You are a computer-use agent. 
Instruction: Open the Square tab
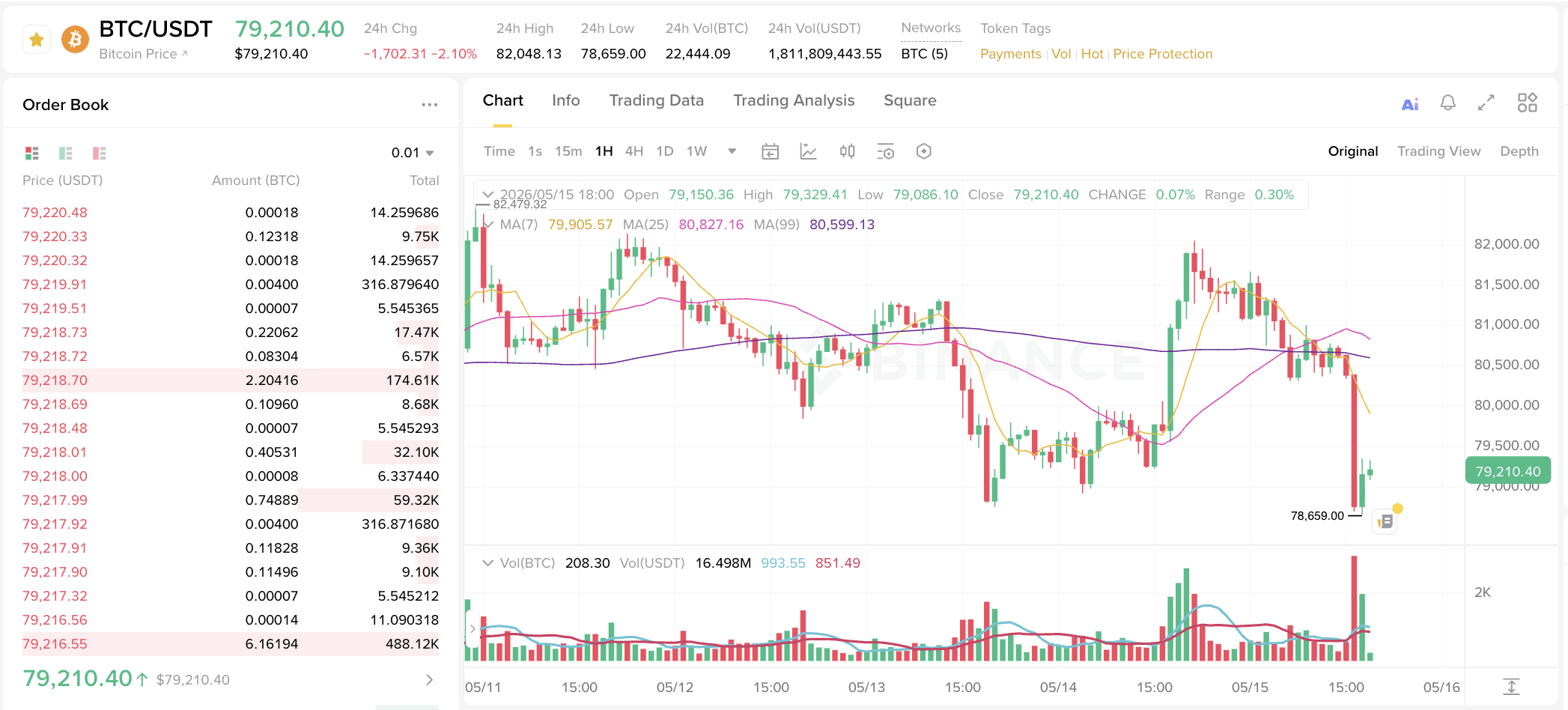pyautogui.click(x=910, y=100)
